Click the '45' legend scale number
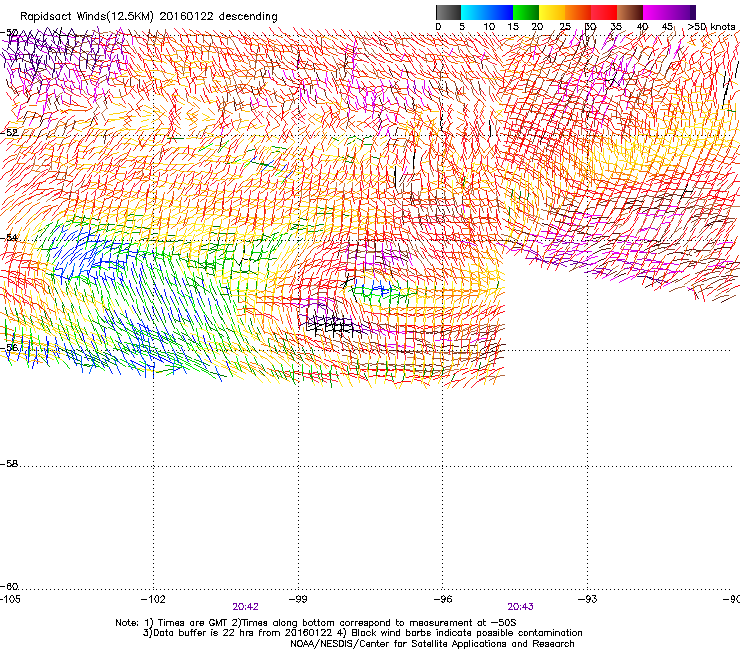 point(667,27)
